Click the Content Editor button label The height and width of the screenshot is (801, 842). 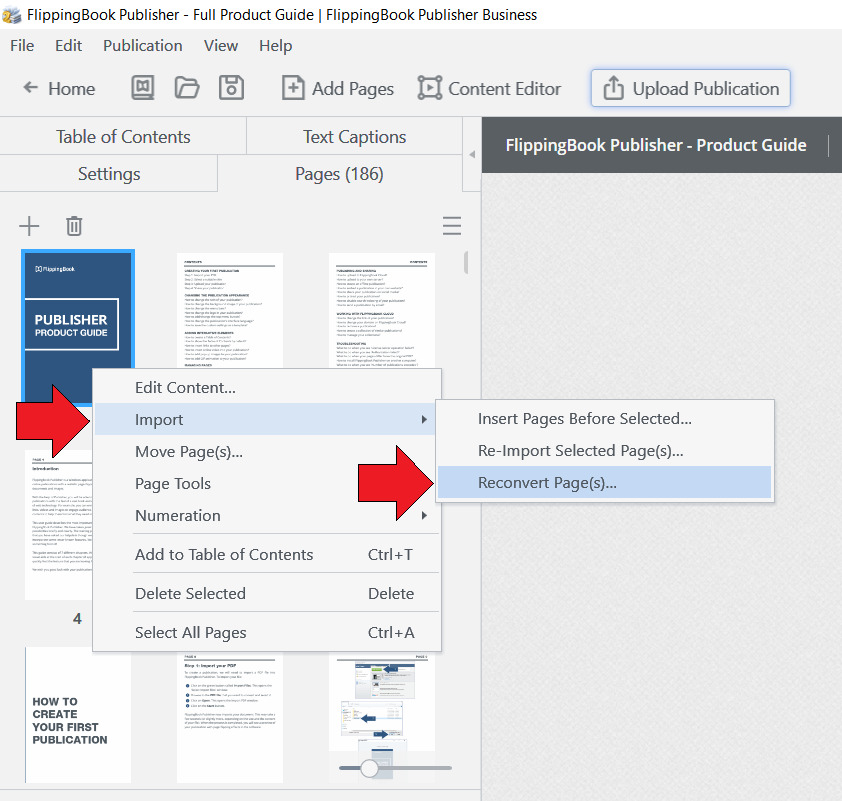tap(505, 89)
